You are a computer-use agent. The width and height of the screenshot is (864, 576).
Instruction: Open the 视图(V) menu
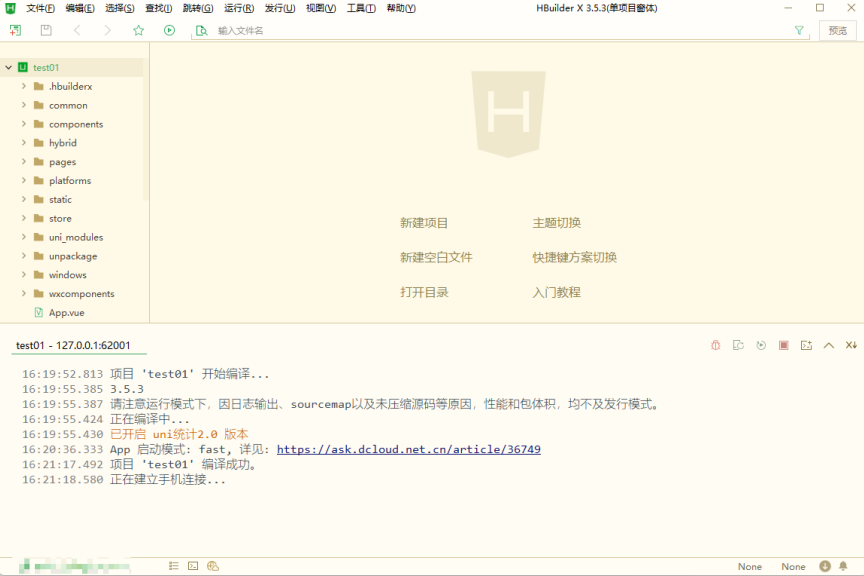tap(321, 8)
